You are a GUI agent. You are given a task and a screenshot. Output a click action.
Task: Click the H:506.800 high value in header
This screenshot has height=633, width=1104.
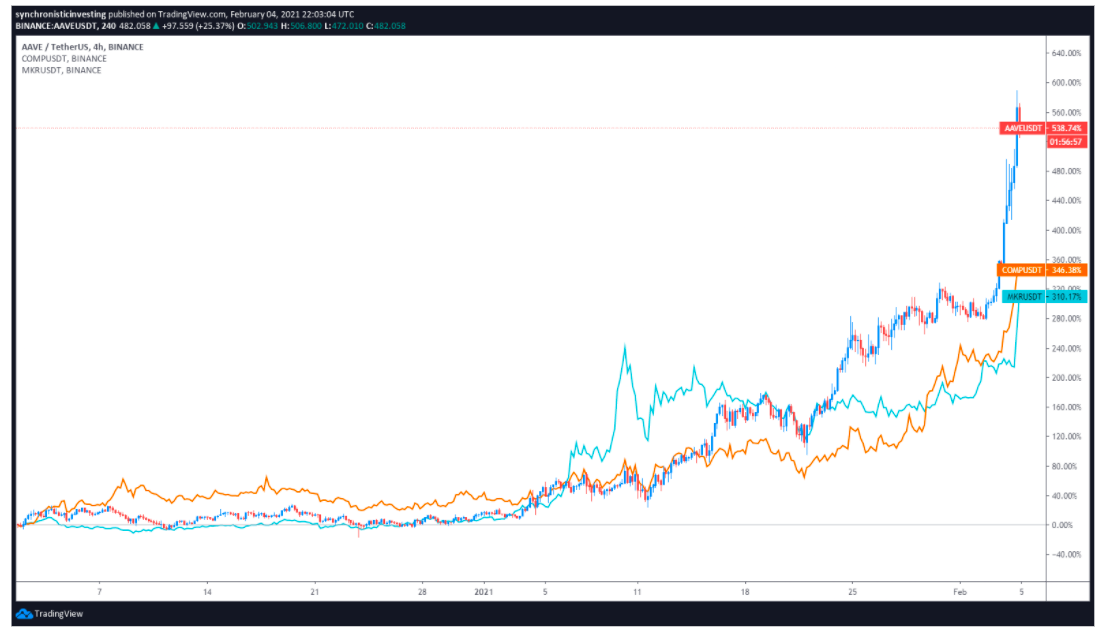coord(301,26)
